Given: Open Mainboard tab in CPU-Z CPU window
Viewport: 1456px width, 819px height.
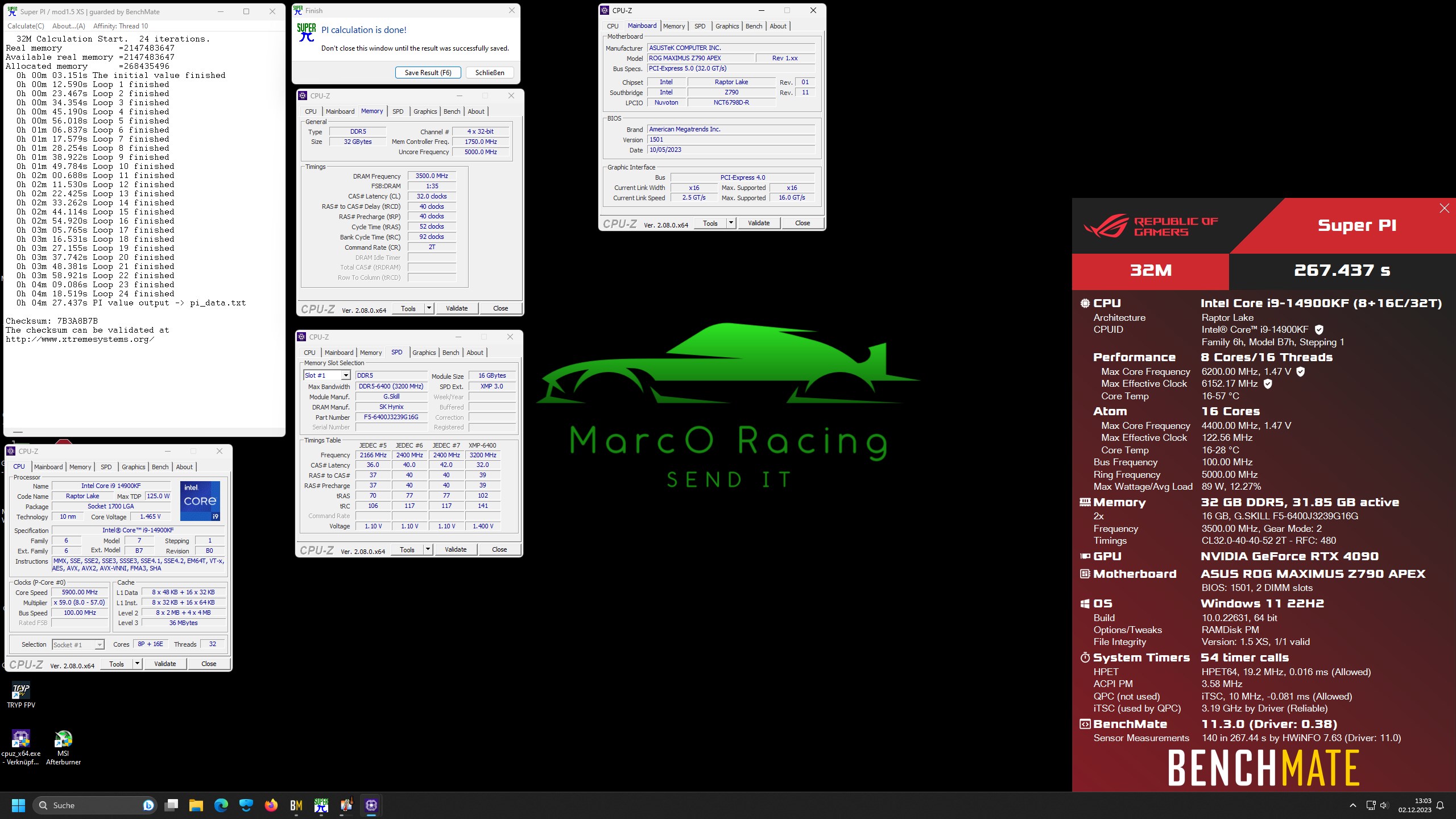Looking at the screenshot, I should click(x=48, y=467).
